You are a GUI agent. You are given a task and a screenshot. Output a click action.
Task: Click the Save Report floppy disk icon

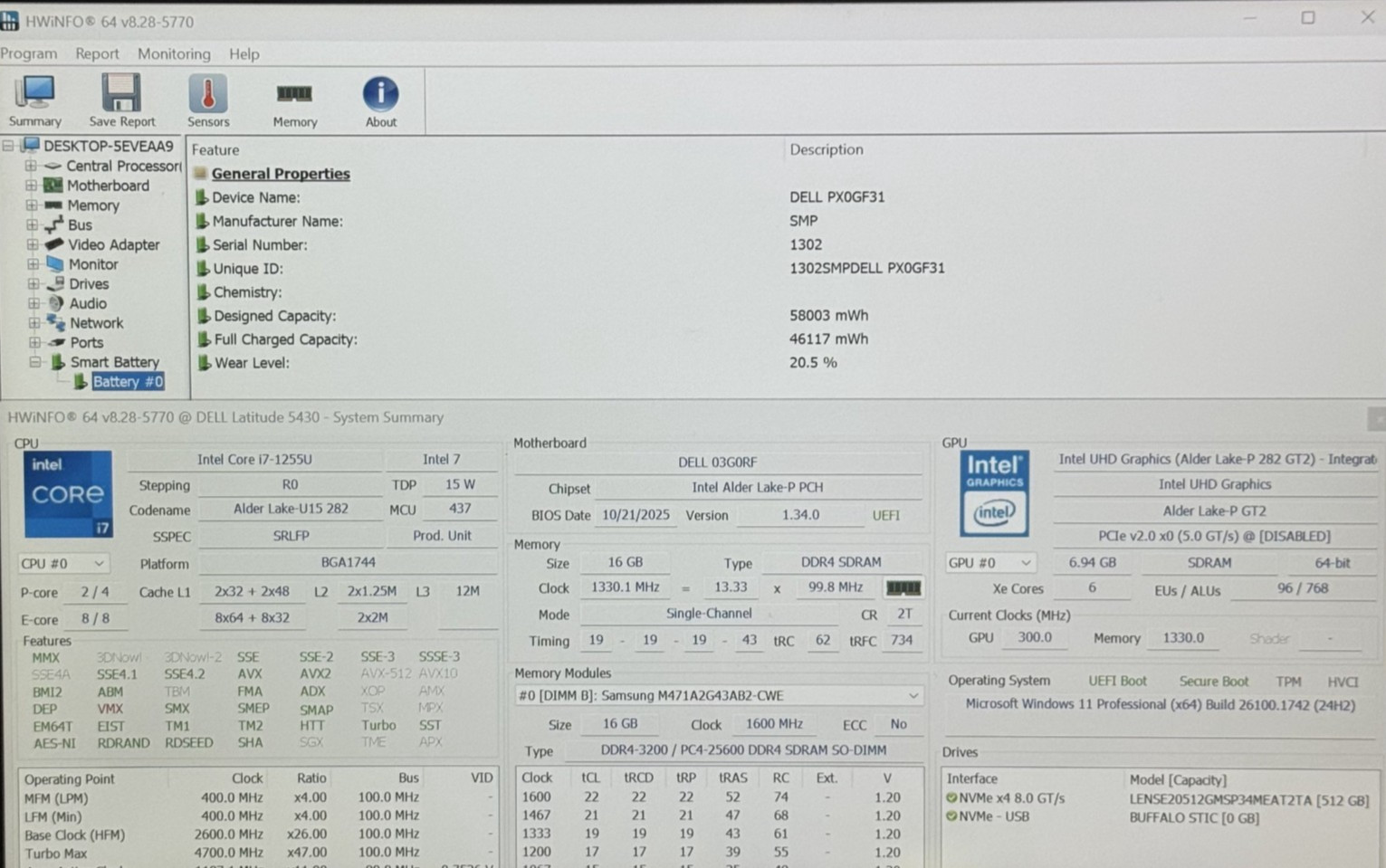click(121, 92)
